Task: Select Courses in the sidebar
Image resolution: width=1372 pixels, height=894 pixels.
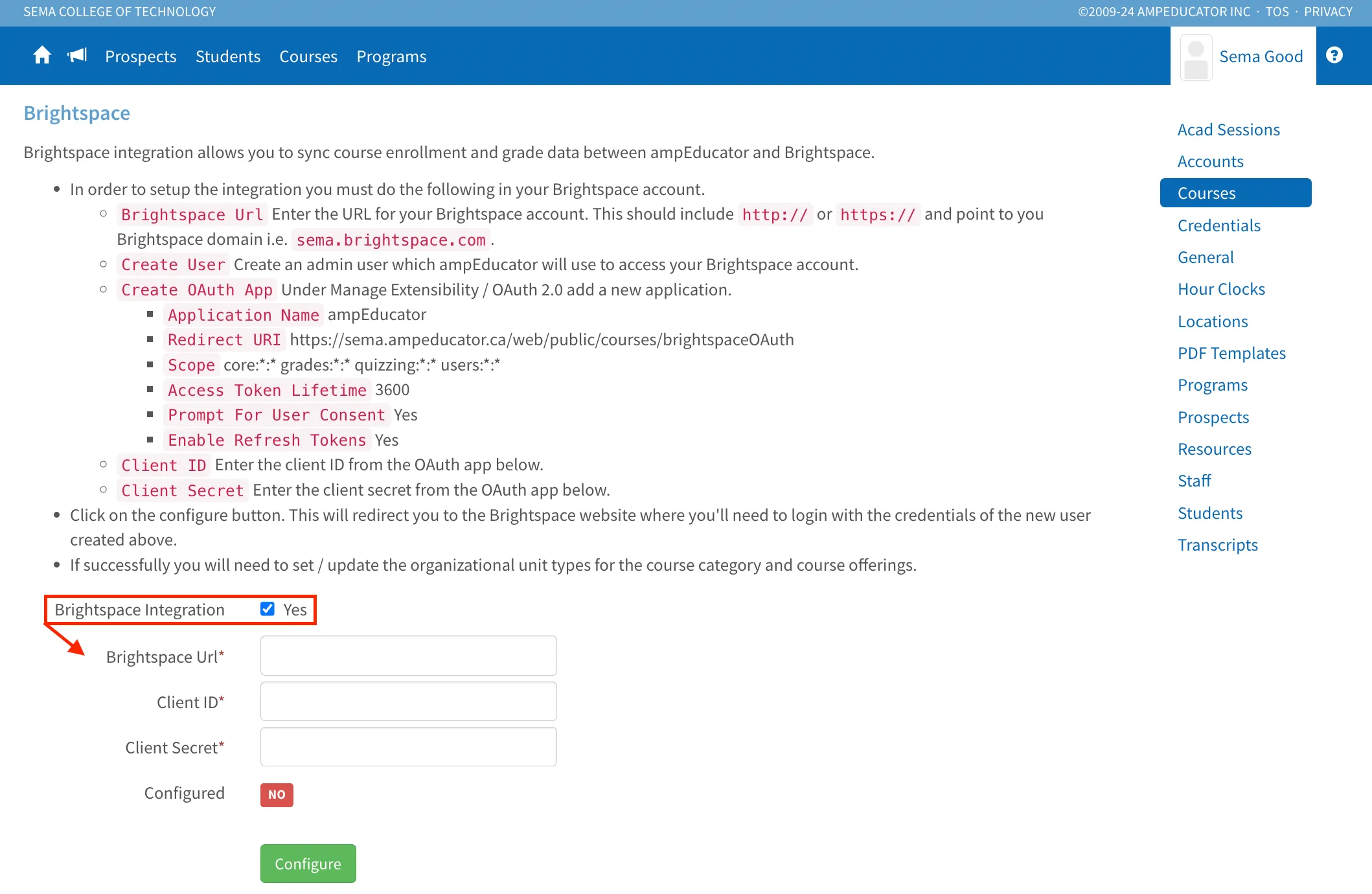Action: 1235,193
